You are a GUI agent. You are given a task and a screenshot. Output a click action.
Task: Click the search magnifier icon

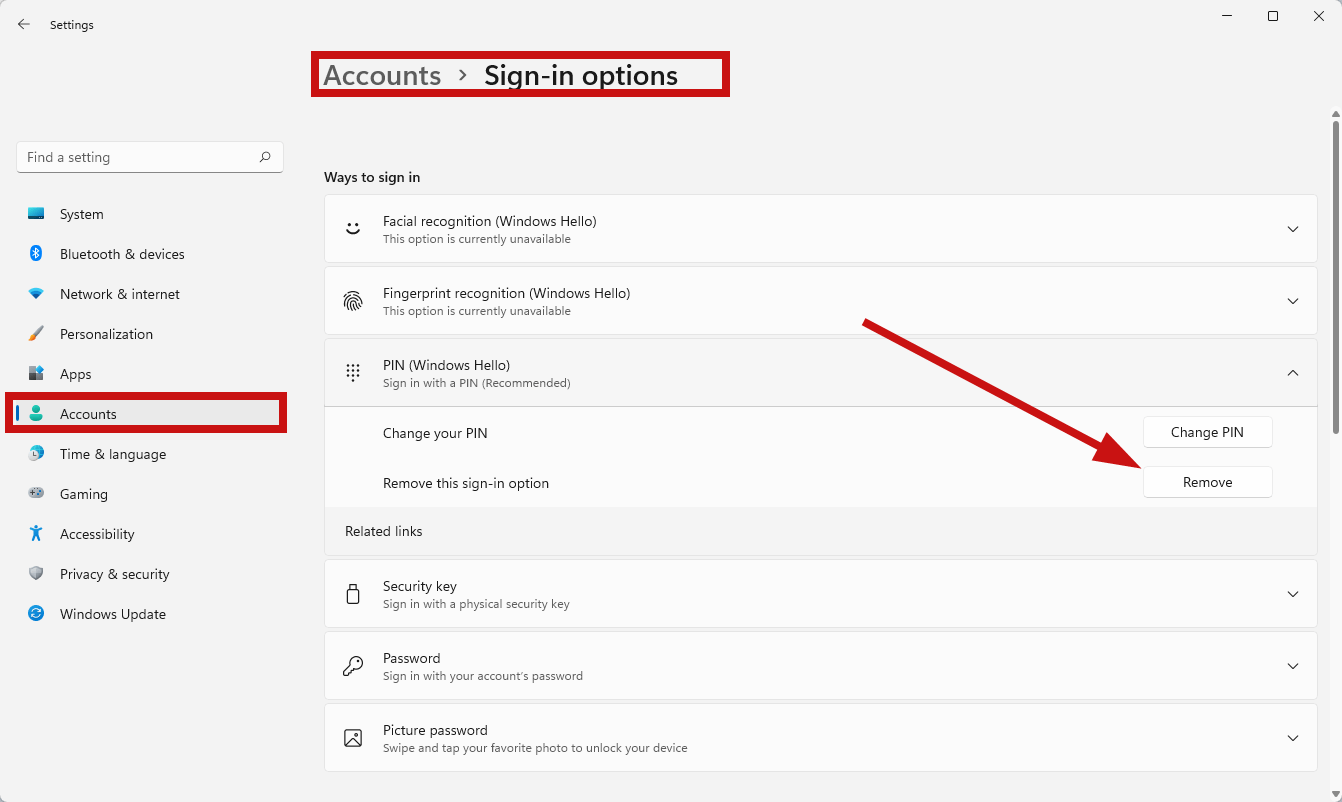coord(265,157)
